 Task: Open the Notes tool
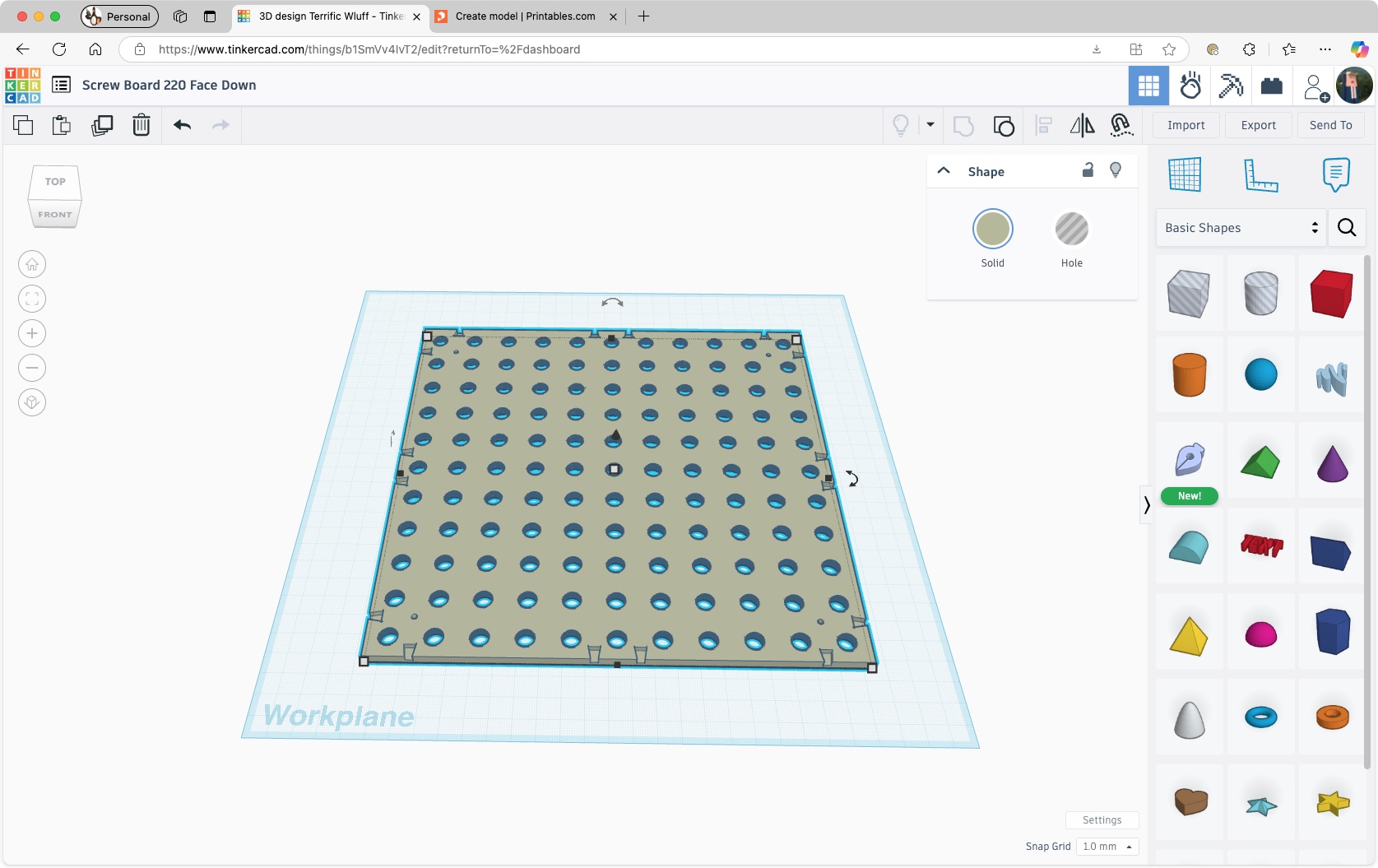tap(1336, 174)
